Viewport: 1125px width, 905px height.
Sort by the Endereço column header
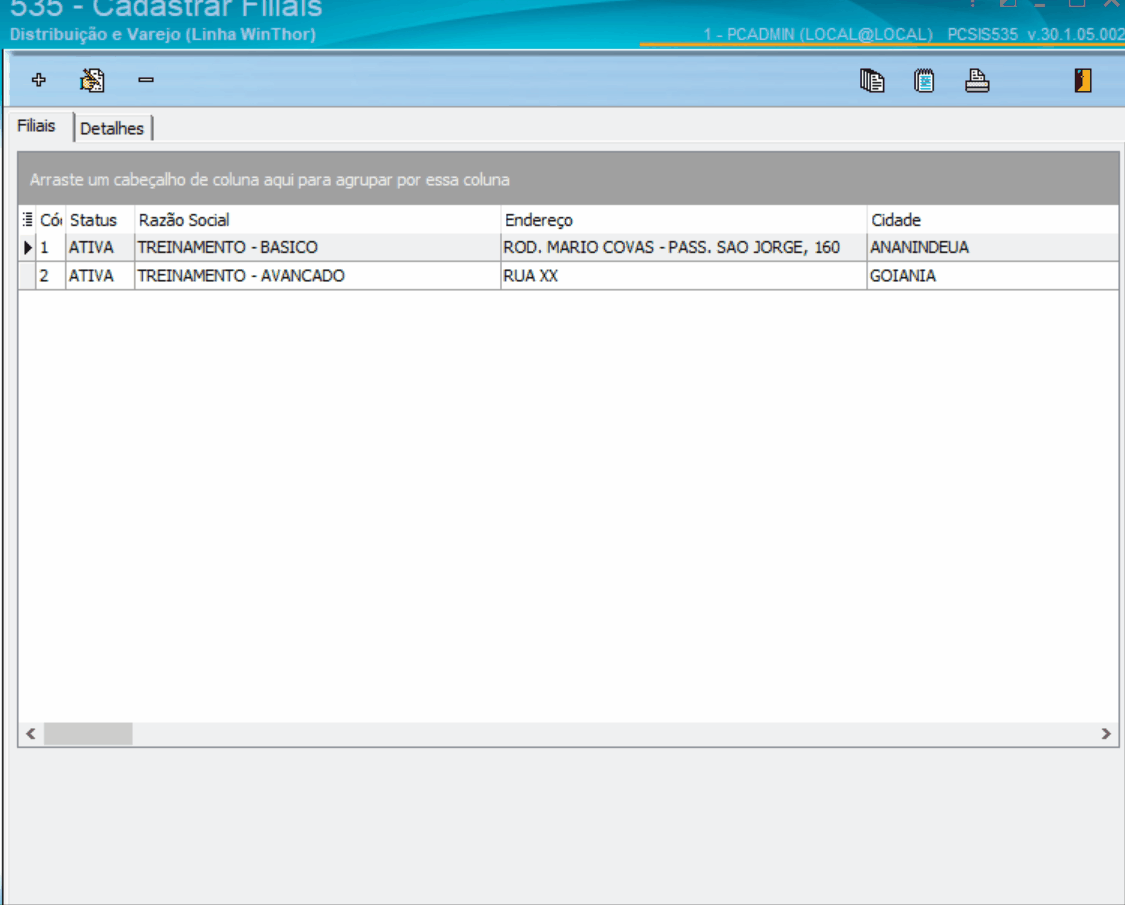point(684,220)
